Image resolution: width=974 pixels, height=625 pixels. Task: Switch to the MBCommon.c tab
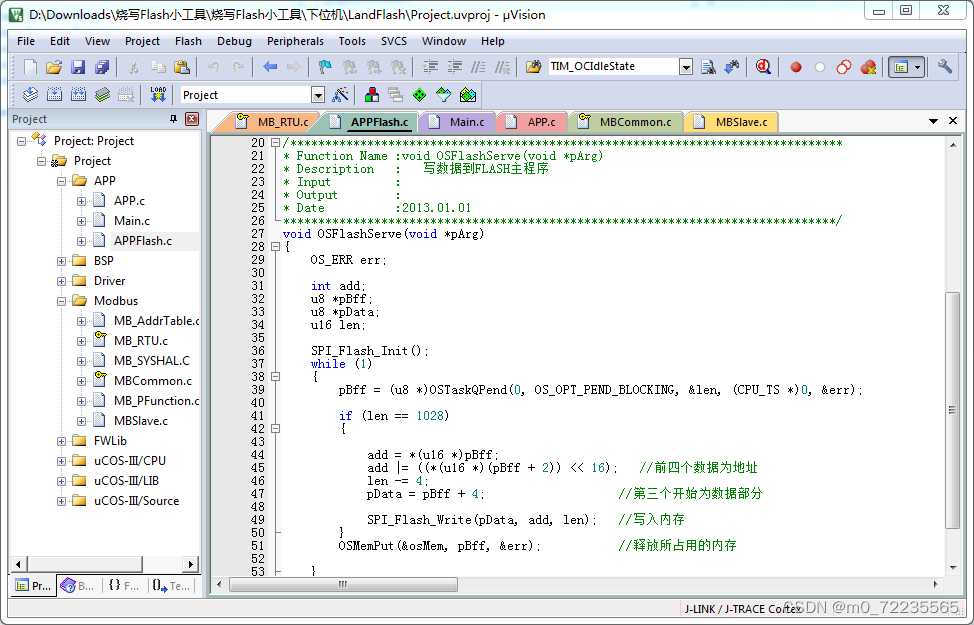(626, 122)
